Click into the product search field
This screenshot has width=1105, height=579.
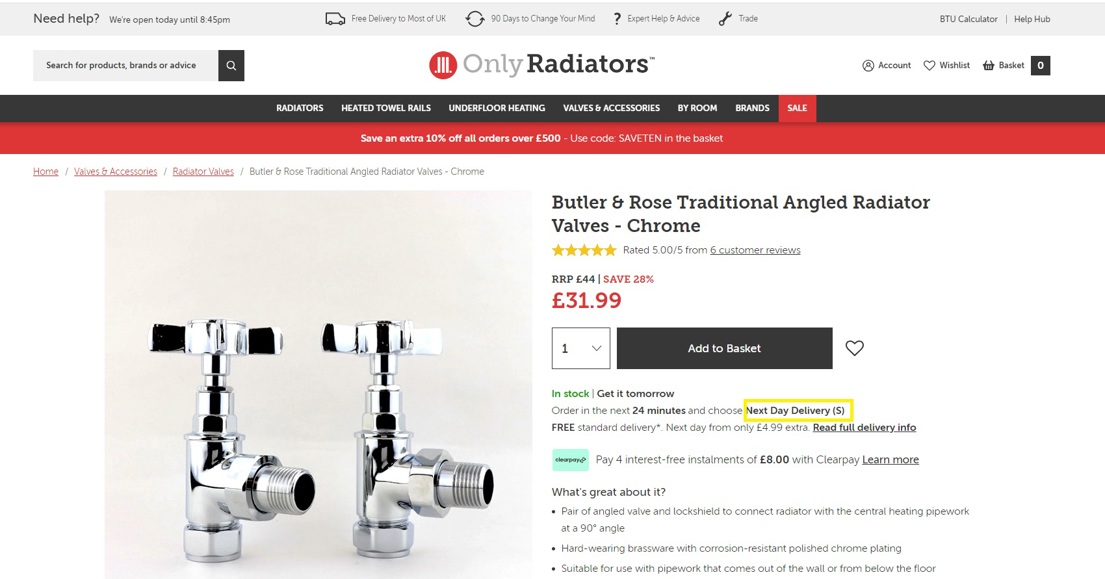125,66
